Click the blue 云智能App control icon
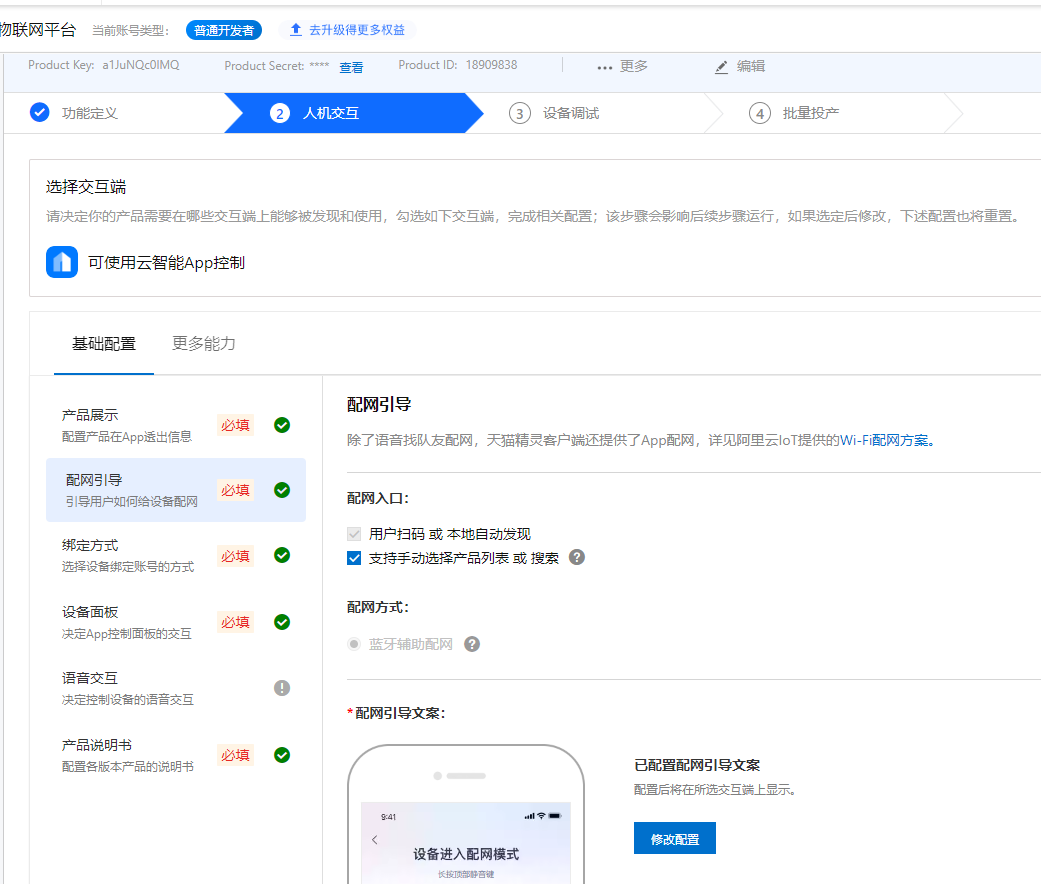Viewport: 1041px width, 884px height. tap(61, 262)
